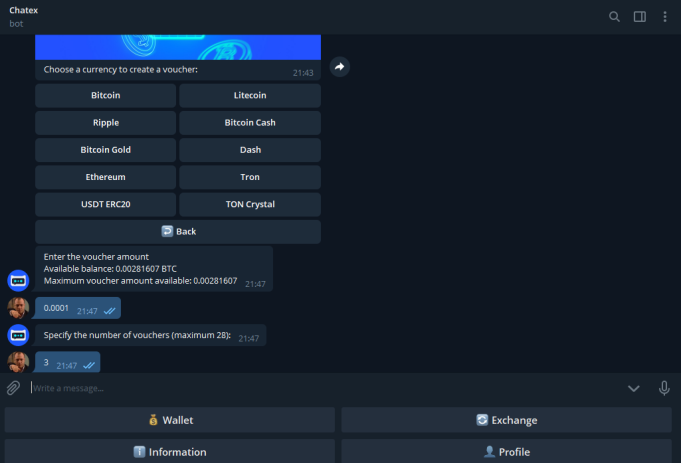Image resolution: width=681 pixels, height=463 pixels.
Task: Choose Tron for the voucher
Action: pos(250,177)
